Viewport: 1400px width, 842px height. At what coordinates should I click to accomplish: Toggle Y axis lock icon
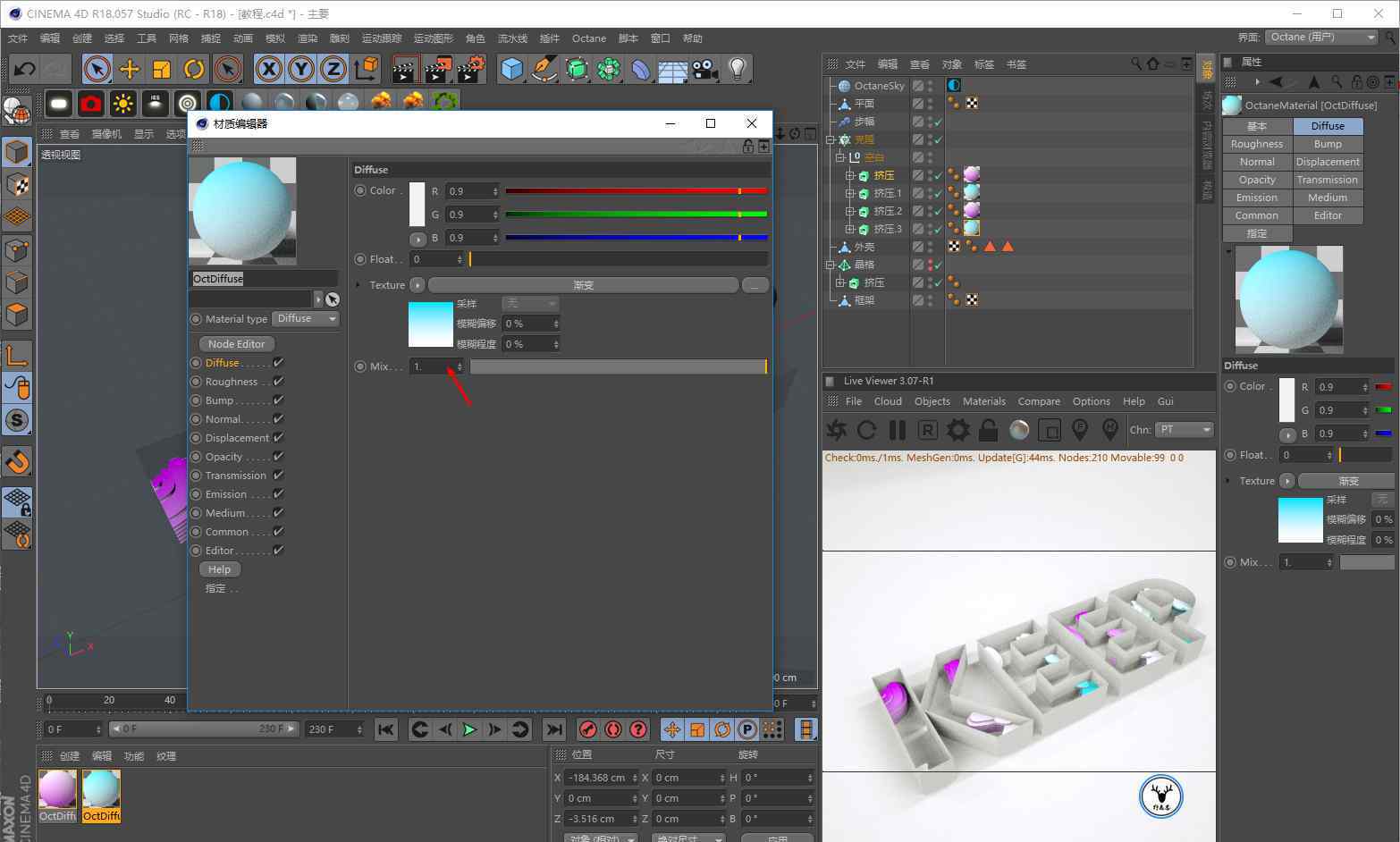(301, 69)
